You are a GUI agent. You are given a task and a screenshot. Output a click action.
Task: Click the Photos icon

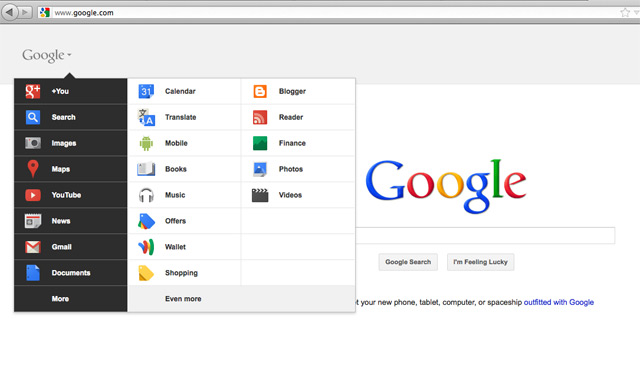coord(260,169)
